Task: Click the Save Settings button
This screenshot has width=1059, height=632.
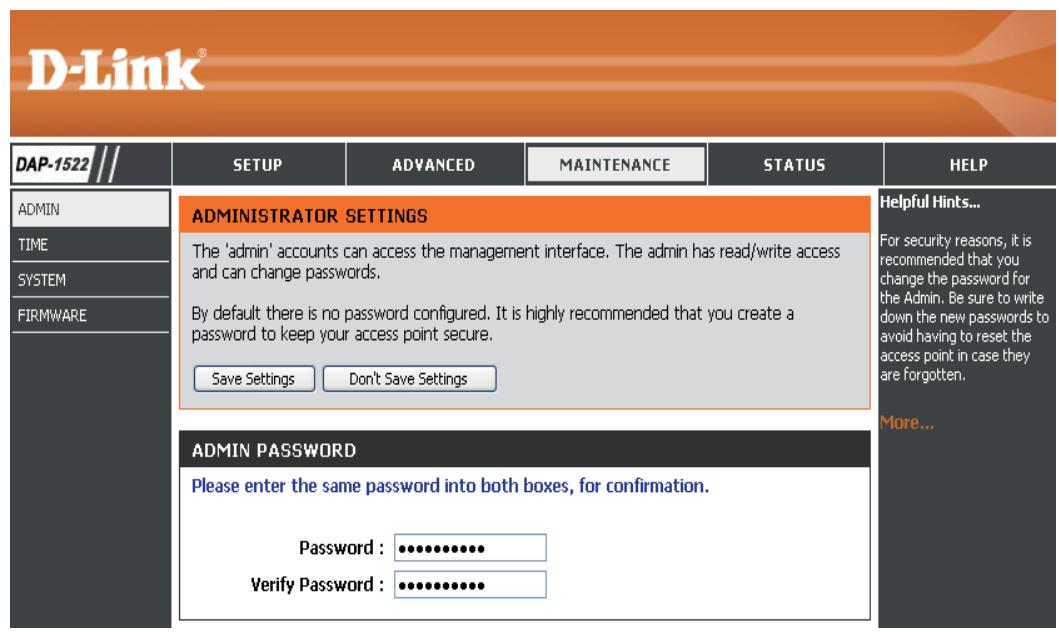Action: (x=254, y=379)
